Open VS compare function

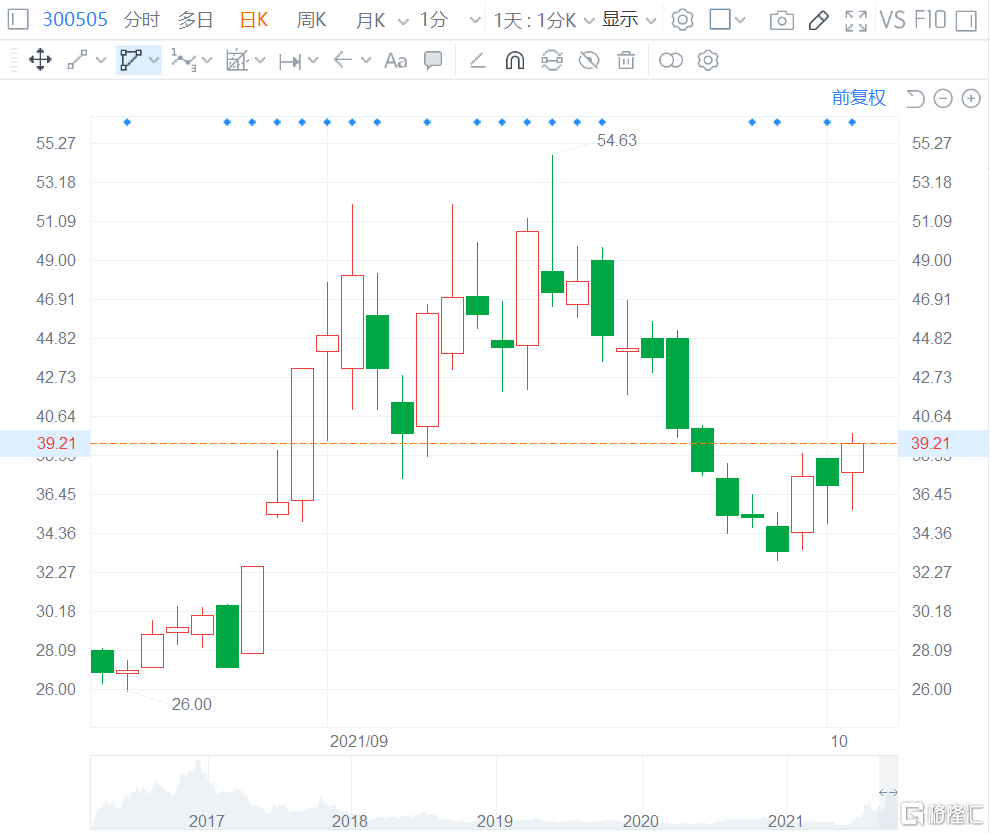click(x=893, y=20)
